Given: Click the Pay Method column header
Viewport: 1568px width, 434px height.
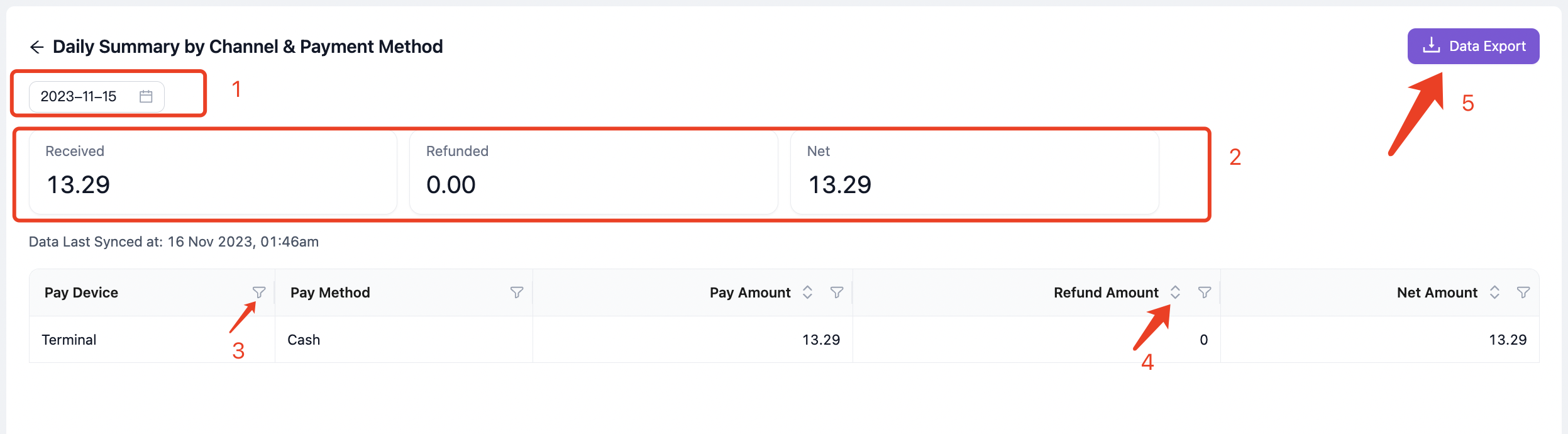Looking at the screenshot, I should click(x=330, y=292).
